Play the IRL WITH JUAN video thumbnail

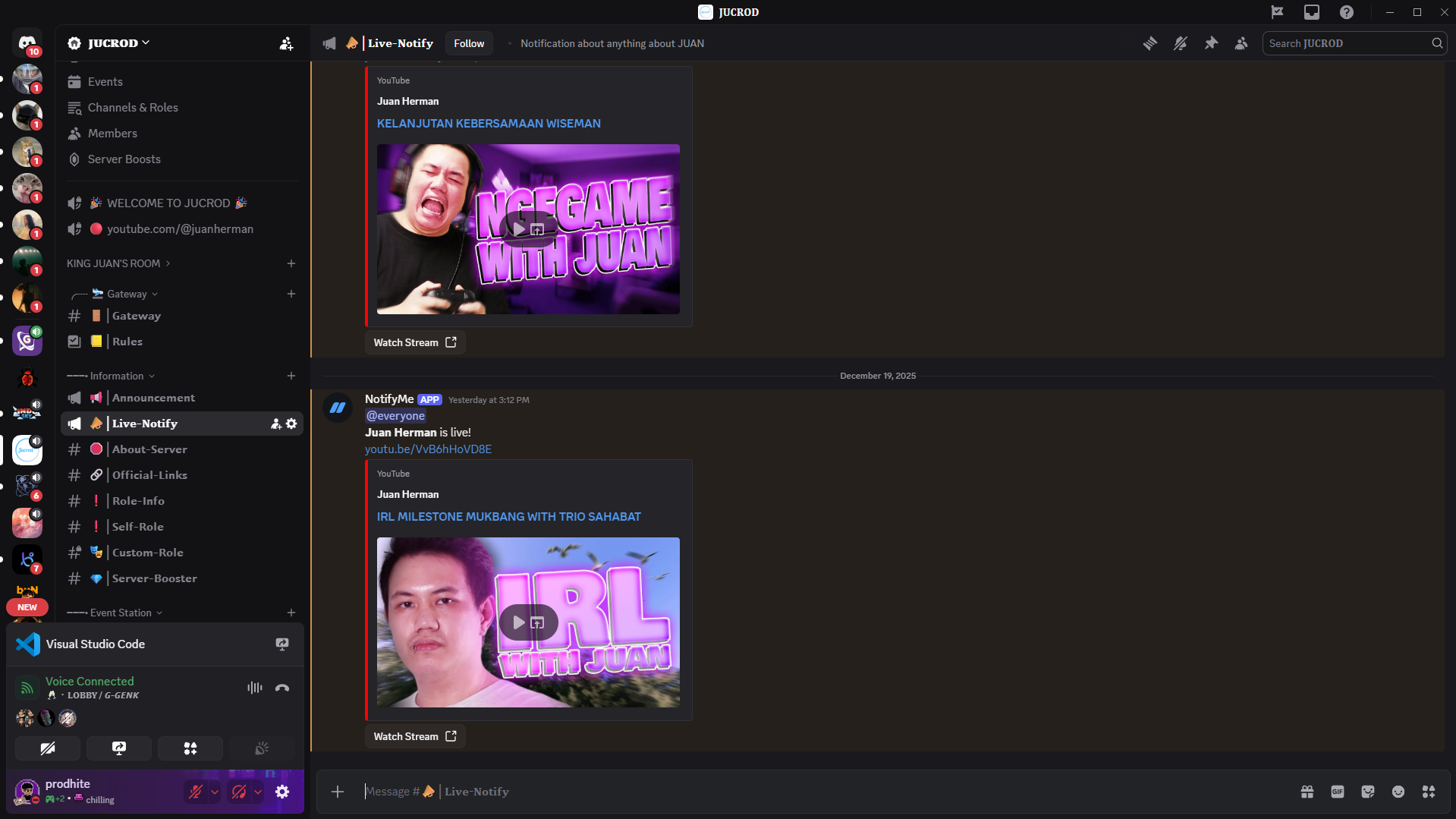pyautogui.click(x=517, y=622)
